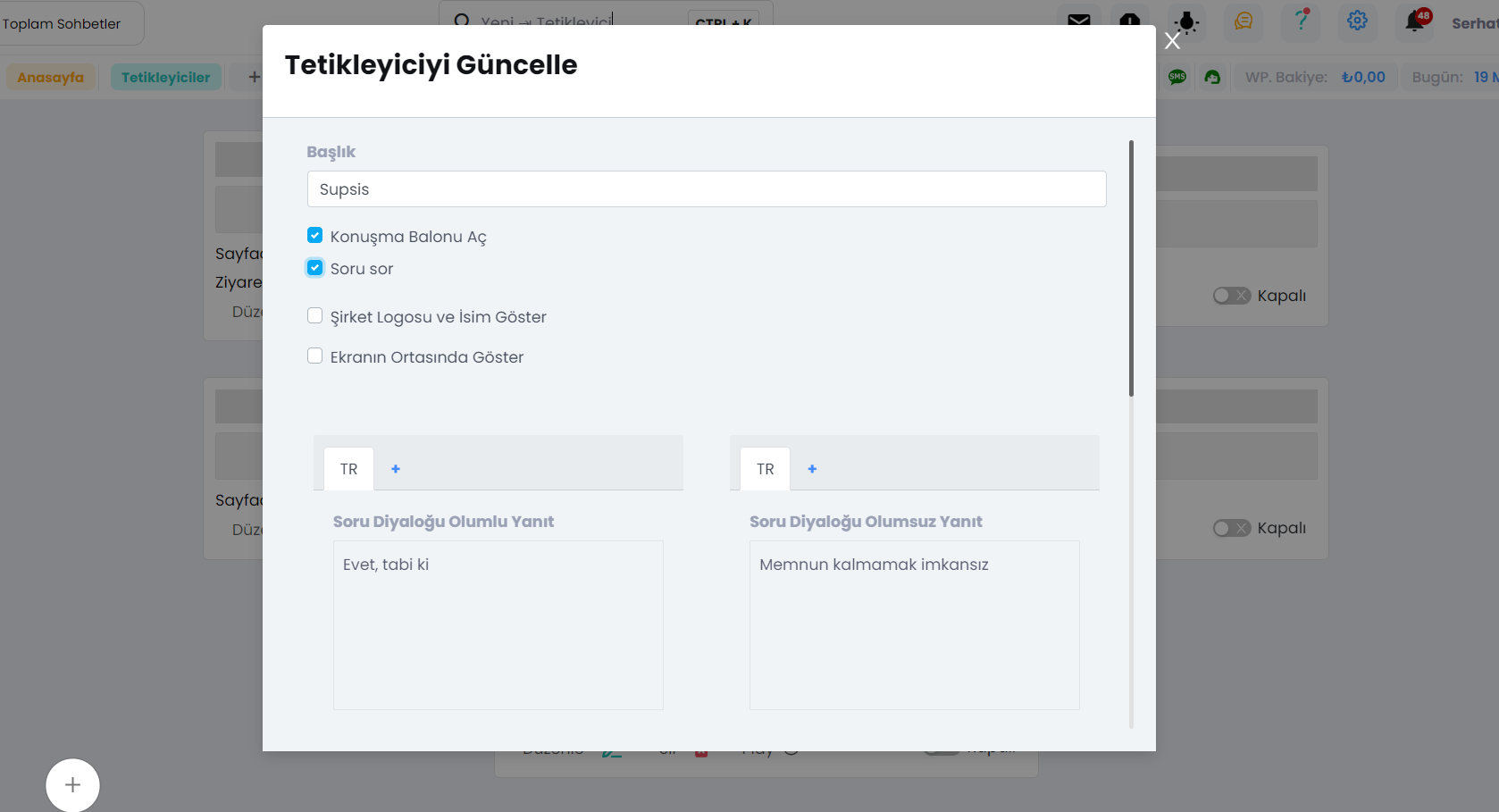Click the green support agent headset icon
Screen dimensions: 1499x812
click(1212, 77)
